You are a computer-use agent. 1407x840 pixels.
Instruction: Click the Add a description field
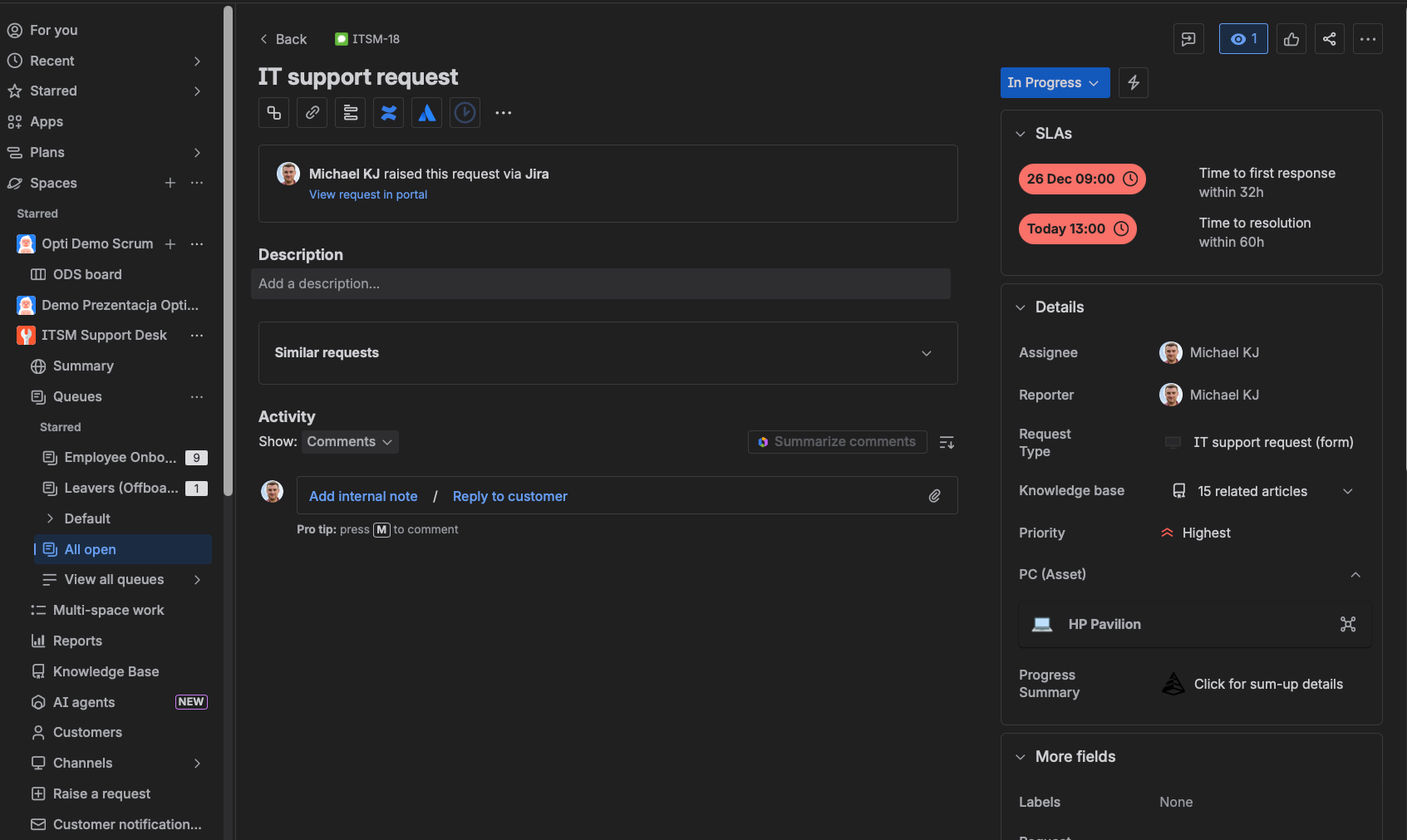point(600,284)
